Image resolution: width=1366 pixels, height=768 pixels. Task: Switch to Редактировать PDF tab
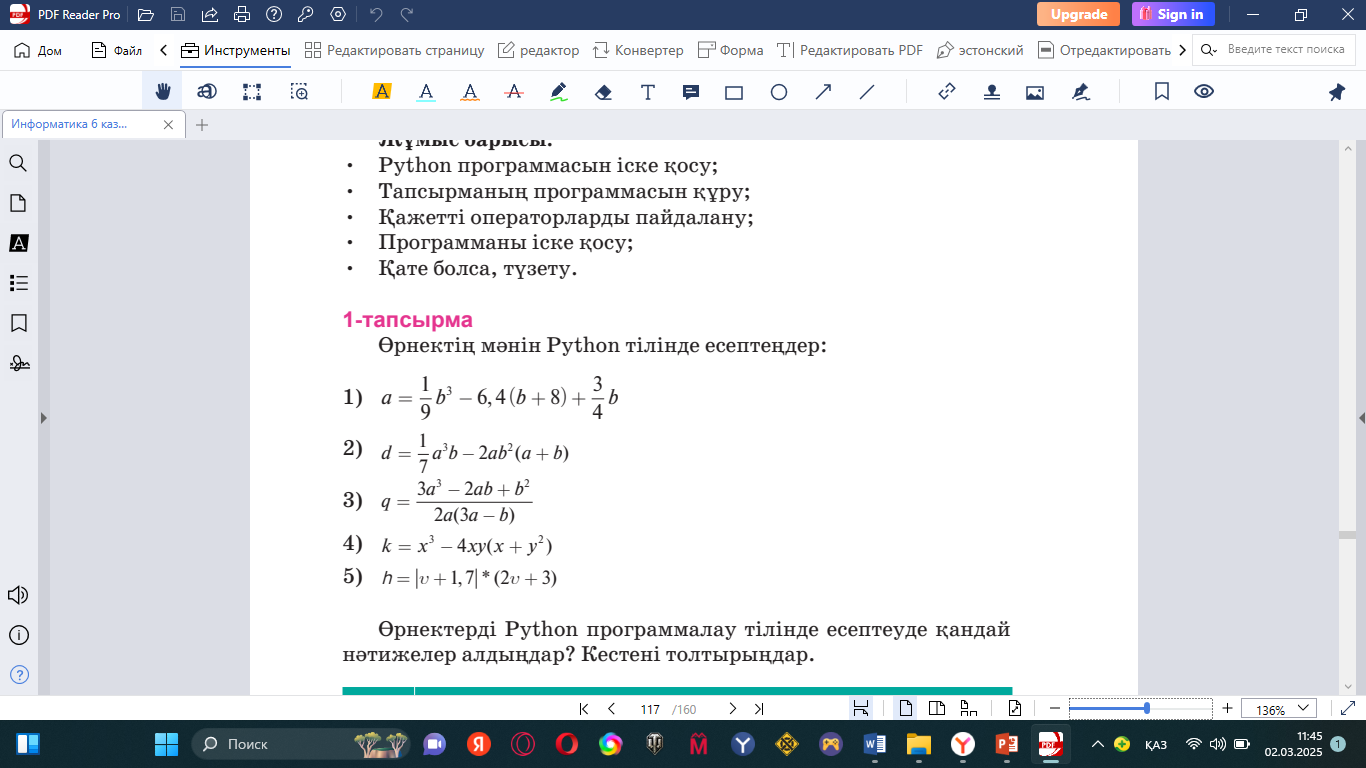(x=850, y=50)
